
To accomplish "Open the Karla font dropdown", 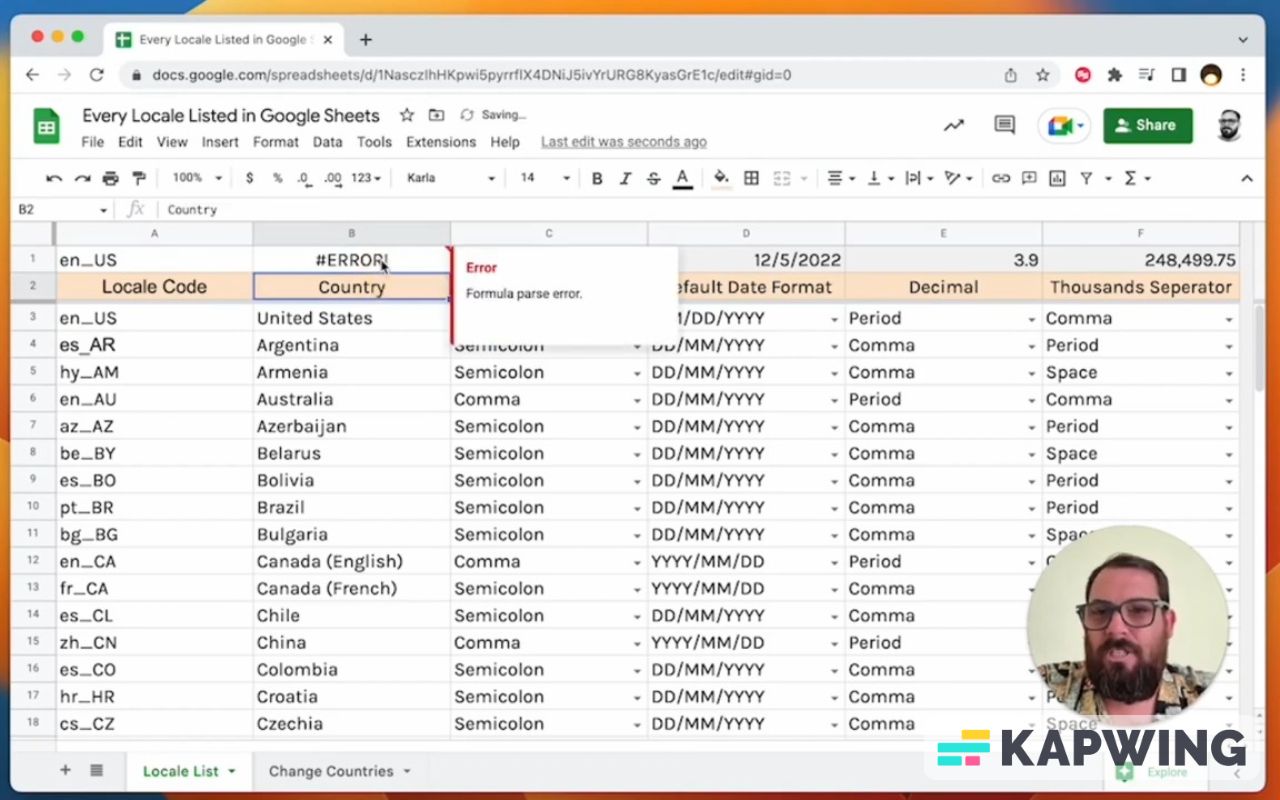I will (450, 178).
